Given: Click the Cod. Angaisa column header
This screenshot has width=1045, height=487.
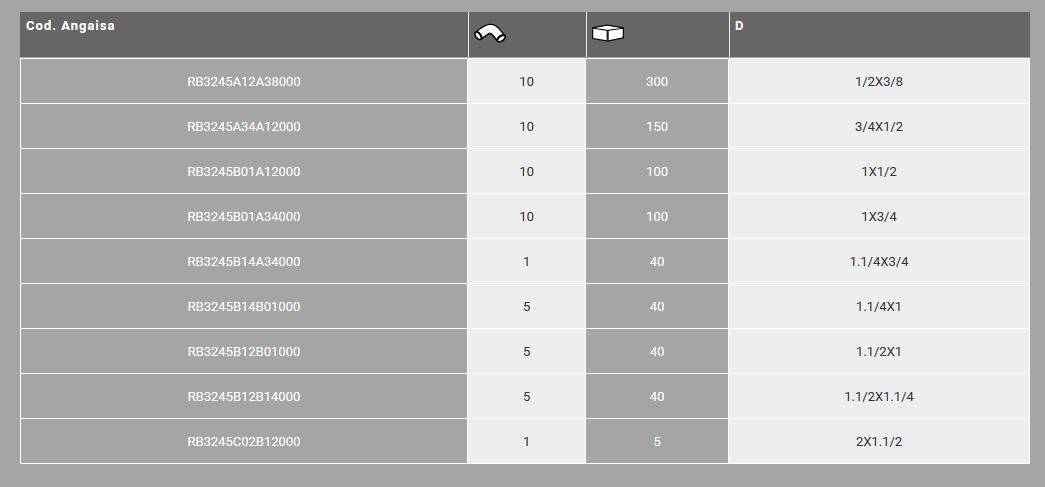Looking at the screenshot, I should pyautogui.click(x=70, y=26).
